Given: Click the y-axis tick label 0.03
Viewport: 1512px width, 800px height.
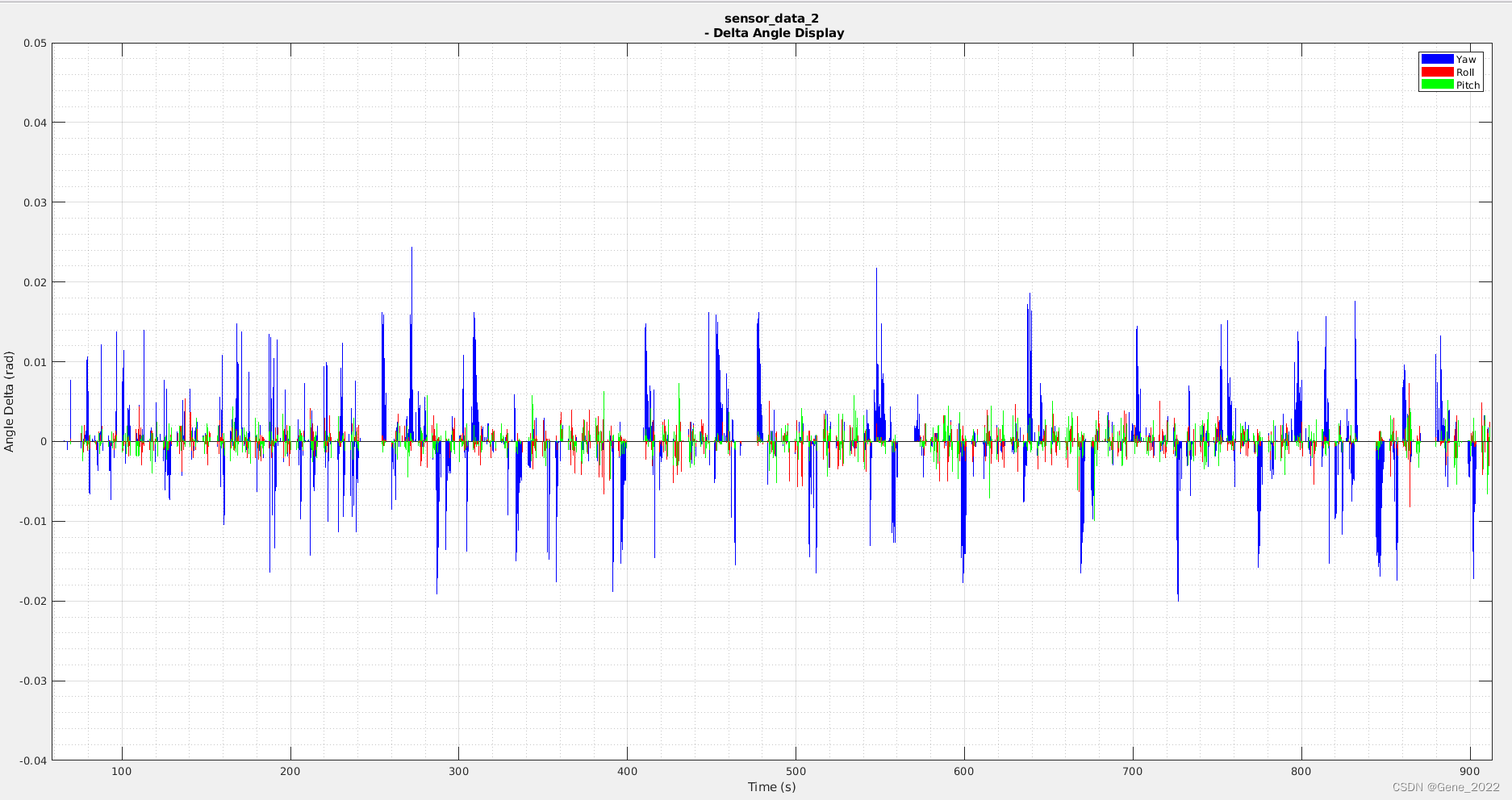Looking at the screenshot, I should (x=35, y=202).
